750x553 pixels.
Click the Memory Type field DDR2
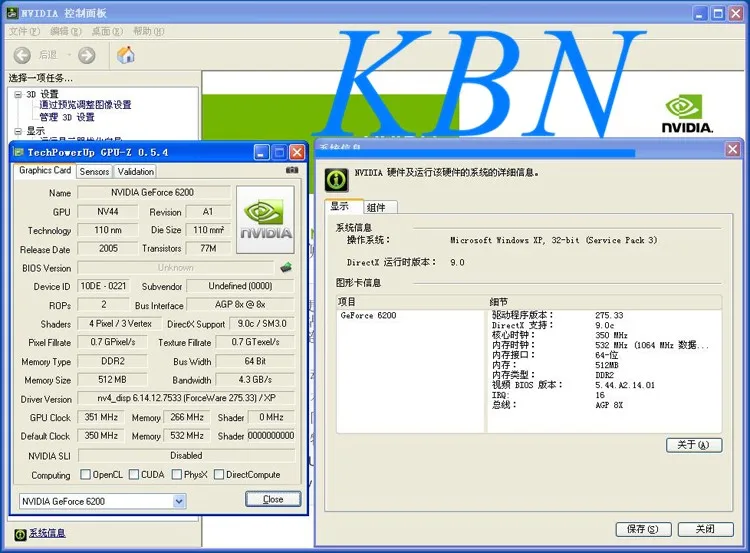tap(112, 361)
